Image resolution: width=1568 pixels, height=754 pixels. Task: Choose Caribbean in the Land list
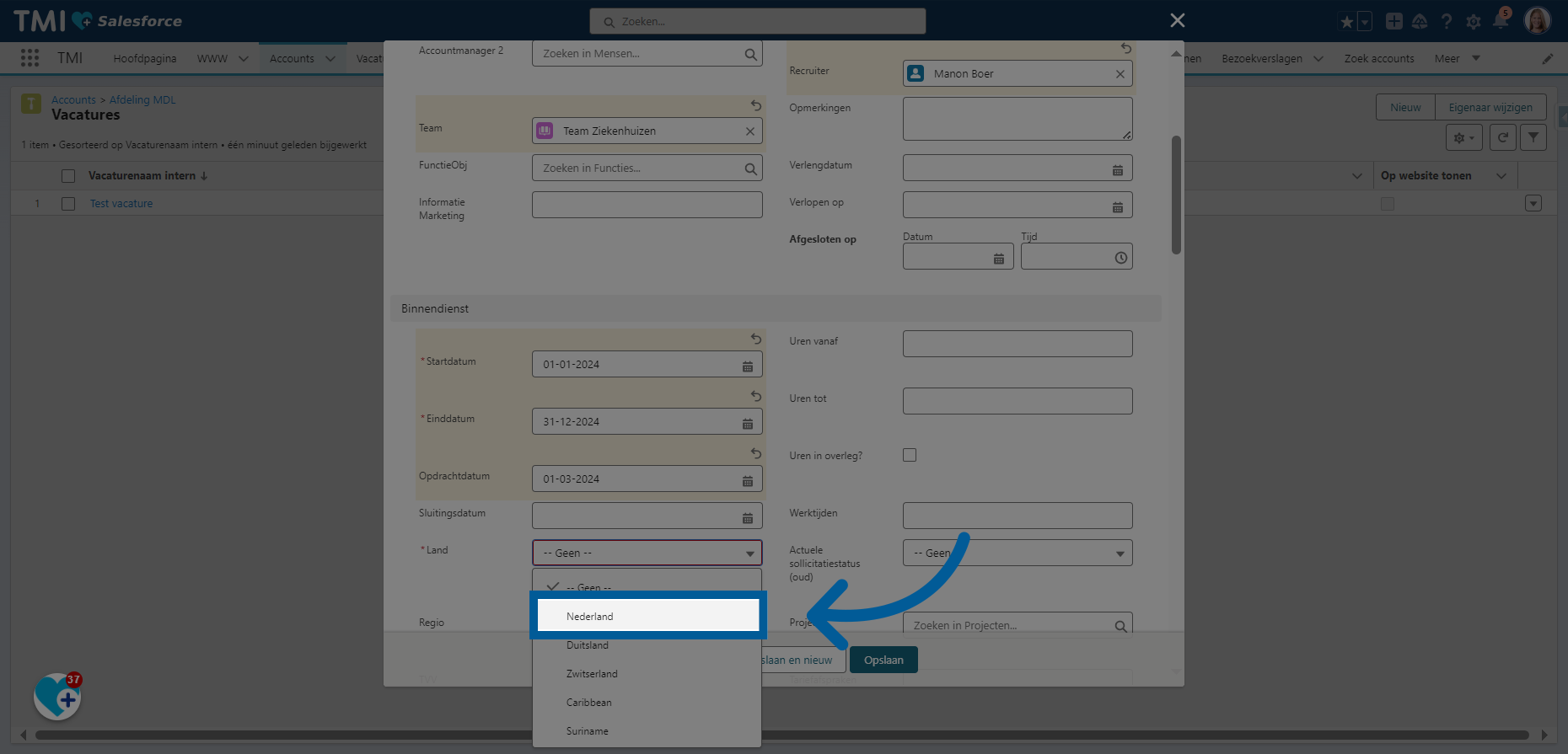point(647,703)
